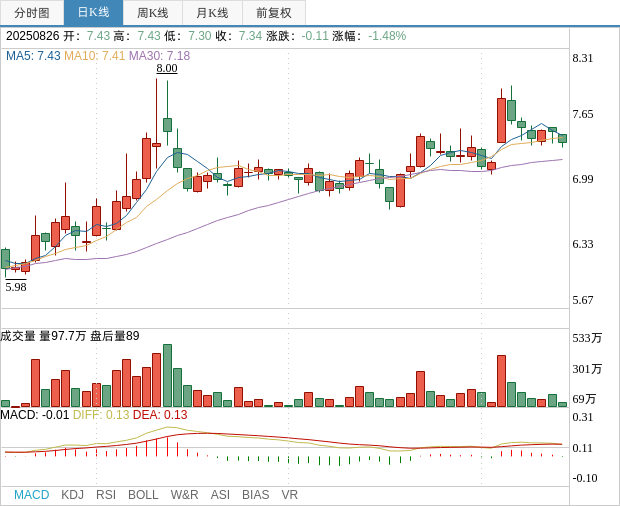Click the 5.67 price axis label
The height and width of the screenshot is (506, 620).
click(x=583, y=300)
